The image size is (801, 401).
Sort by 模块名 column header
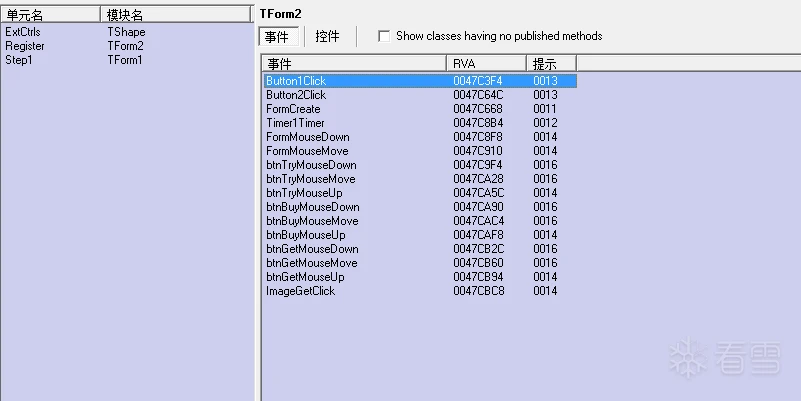[175, 15]
